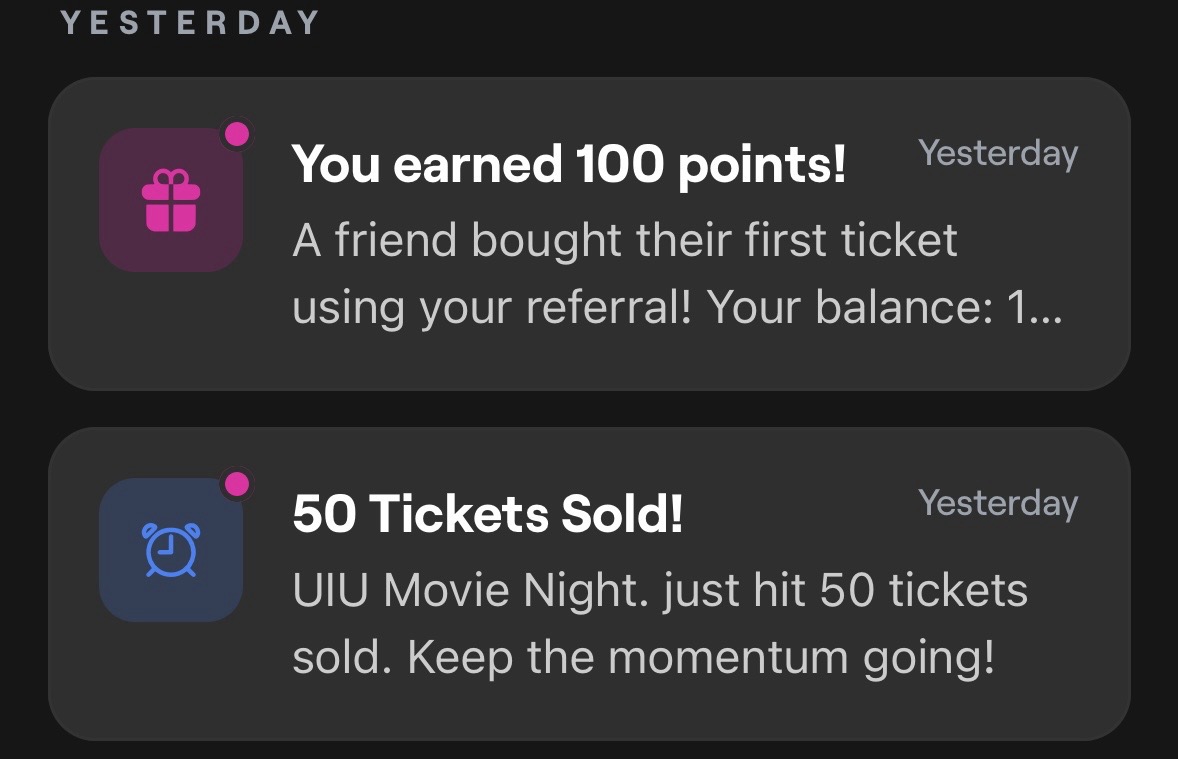Tap the unread dot on the tickets notification
The width and height of the screenshot is (1178, 759).
[237, 484]
